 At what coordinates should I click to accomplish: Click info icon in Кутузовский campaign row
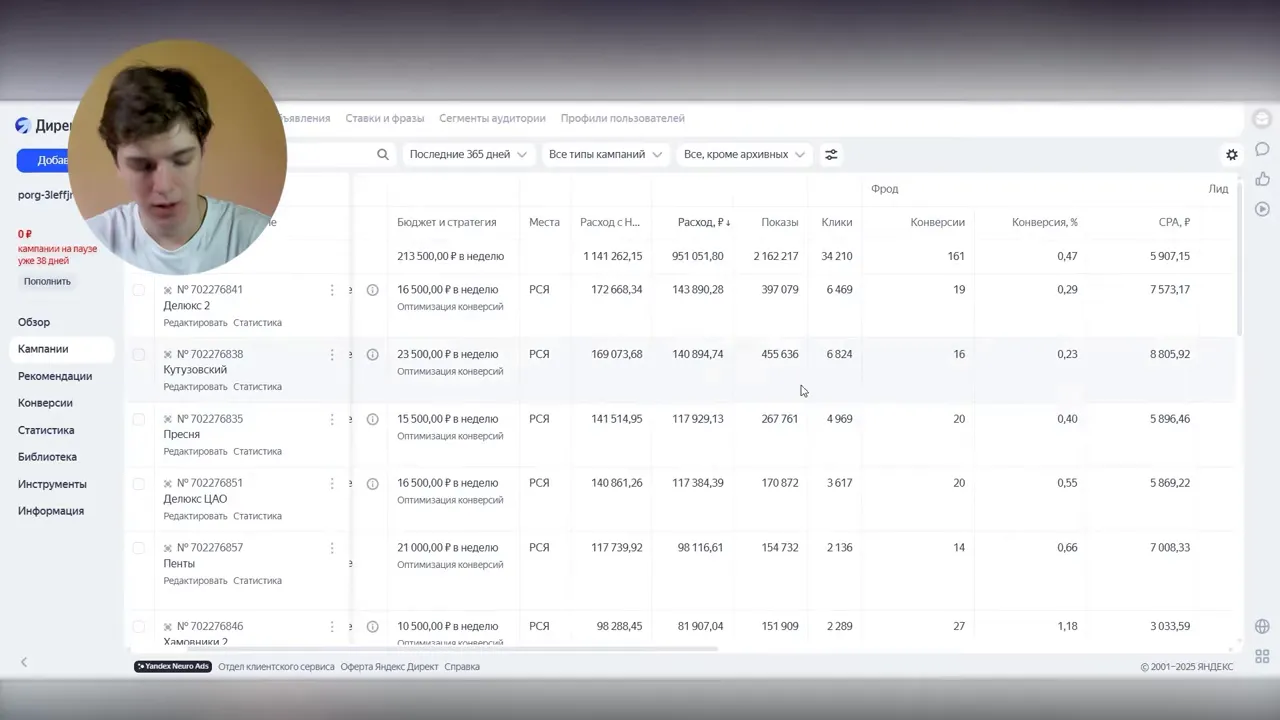pyautogui.click(x=372, y=355)
